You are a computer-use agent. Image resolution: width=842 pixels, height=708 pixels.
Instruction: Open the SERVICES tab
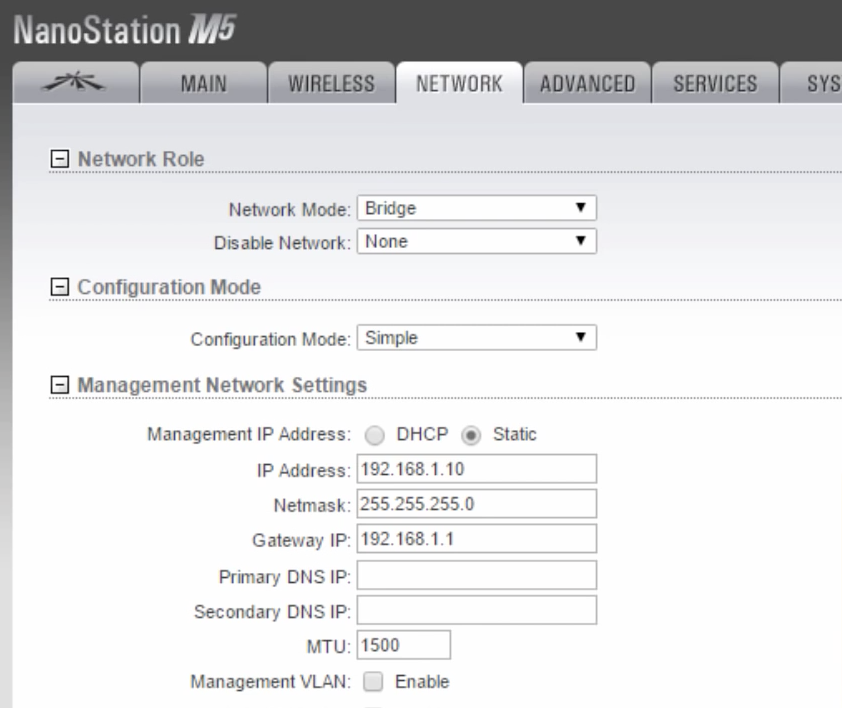coord(715,83)
